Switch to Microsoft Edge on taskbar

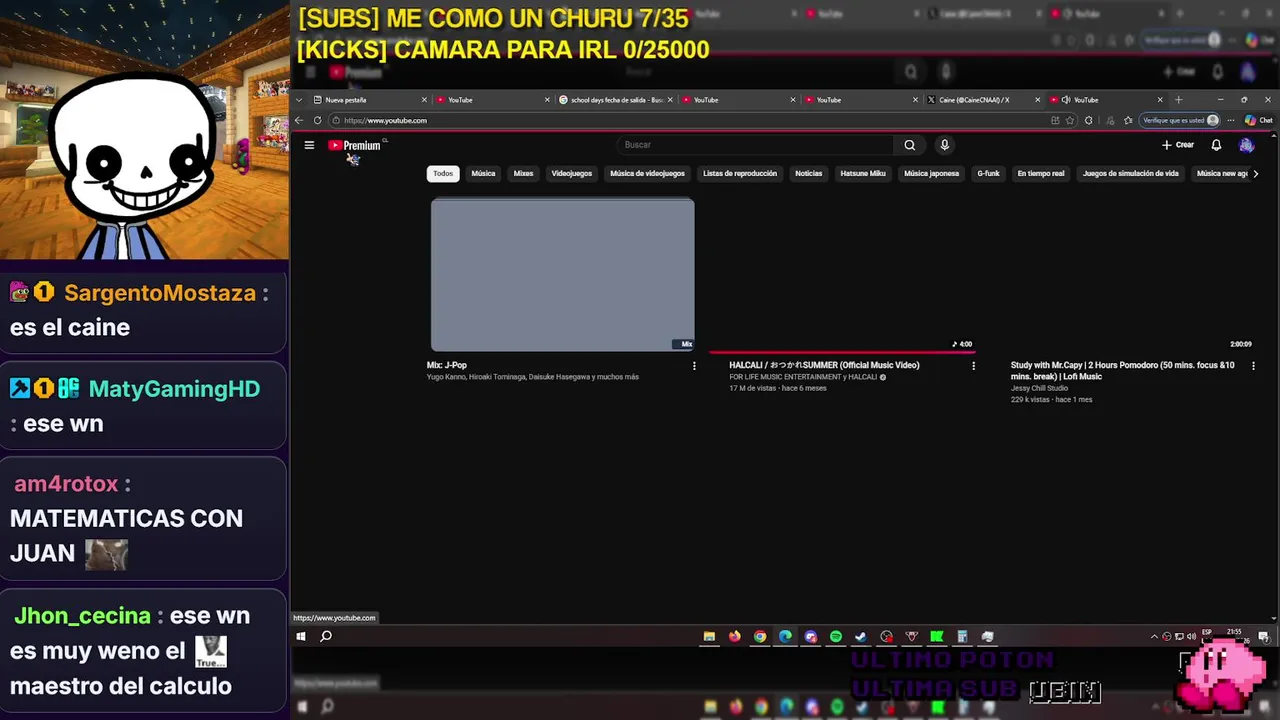[x=785, y=636]
